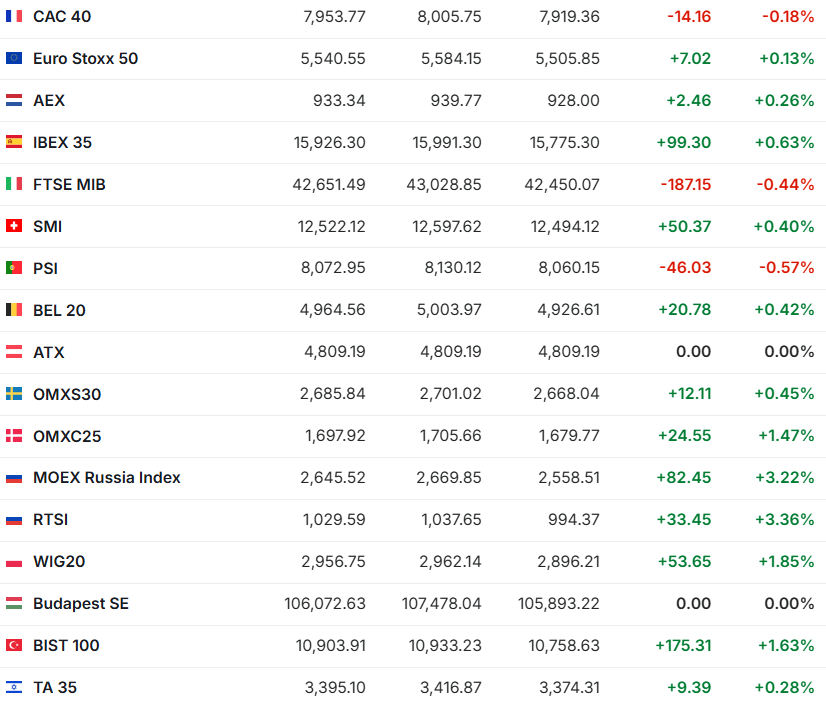Open the WIG20 index link

59,562
